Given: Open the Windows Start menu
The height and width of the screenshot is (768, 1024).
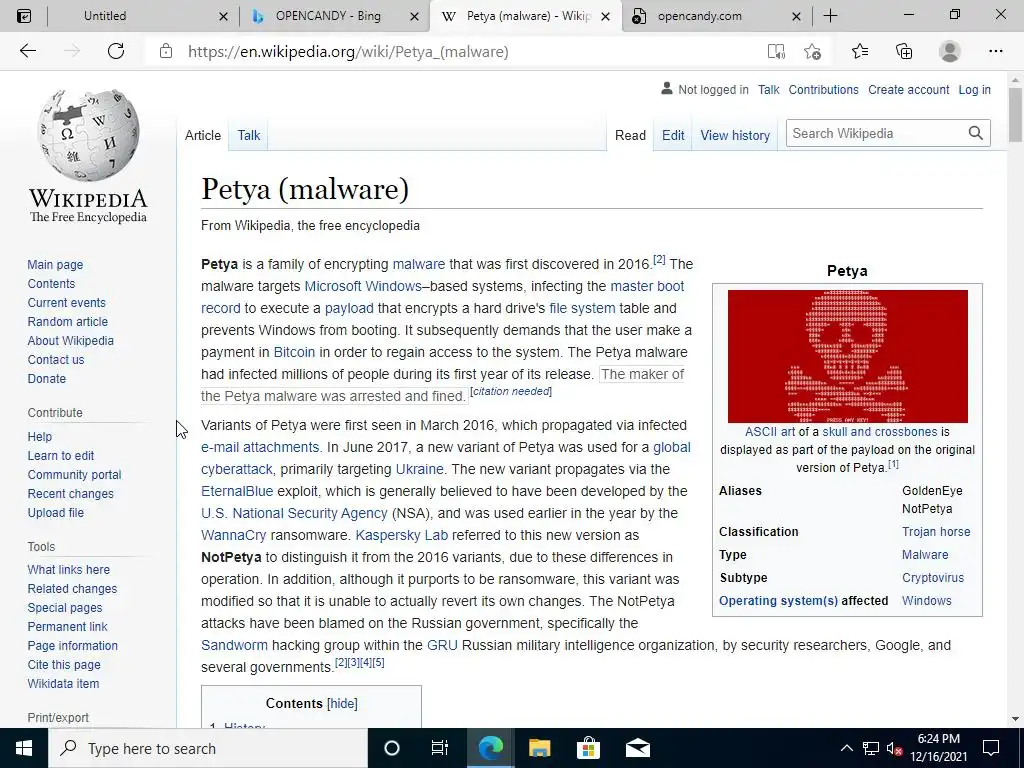Looking at the screenshot, I should (x=24, y=748).
